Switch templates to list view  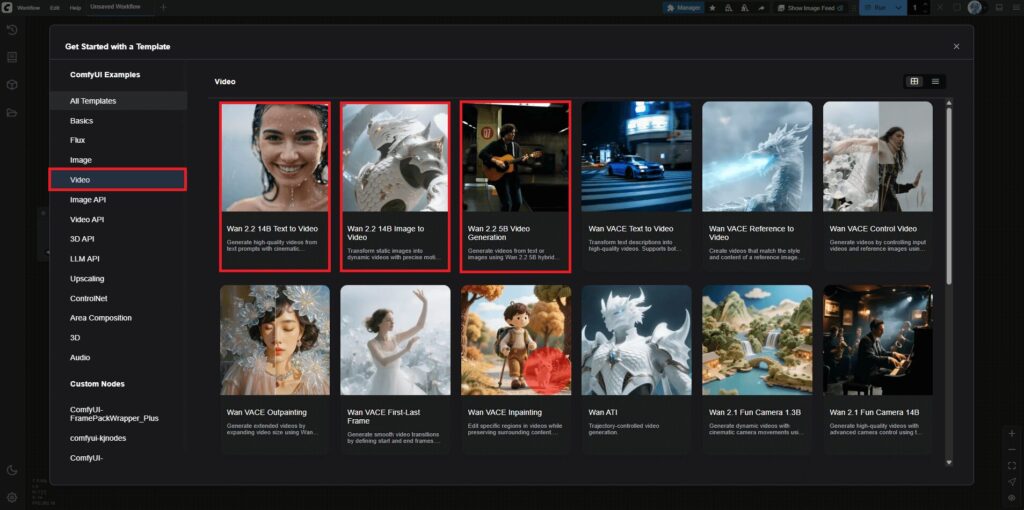coord(935,81)
